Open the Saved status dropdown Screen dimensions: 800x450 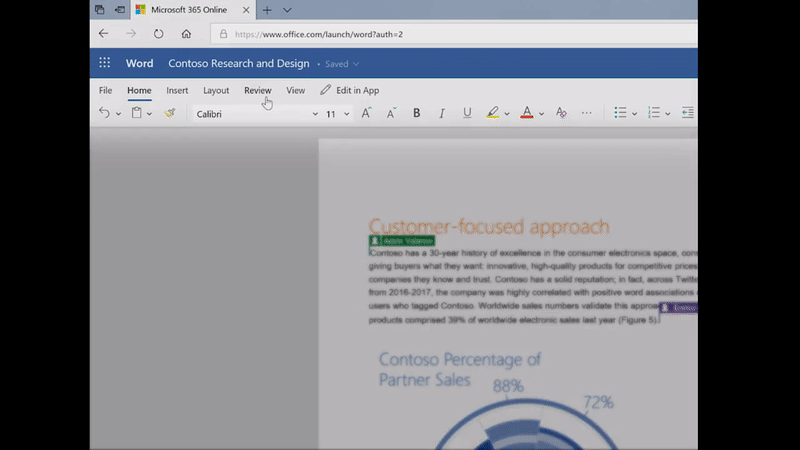342,64
